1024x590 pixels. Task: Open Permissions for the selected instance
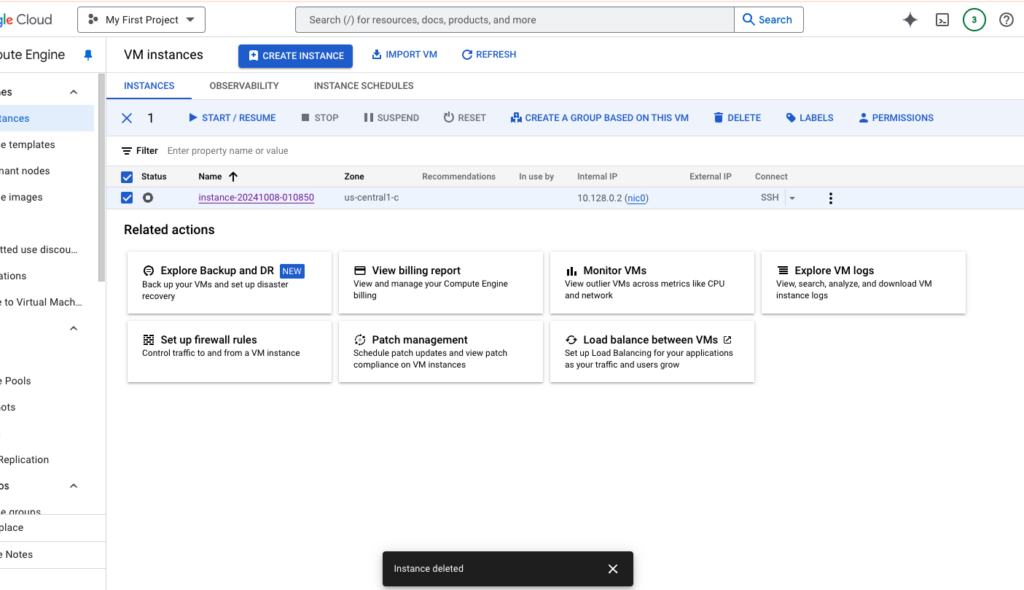pyautogui.click(x=896, y=118)
